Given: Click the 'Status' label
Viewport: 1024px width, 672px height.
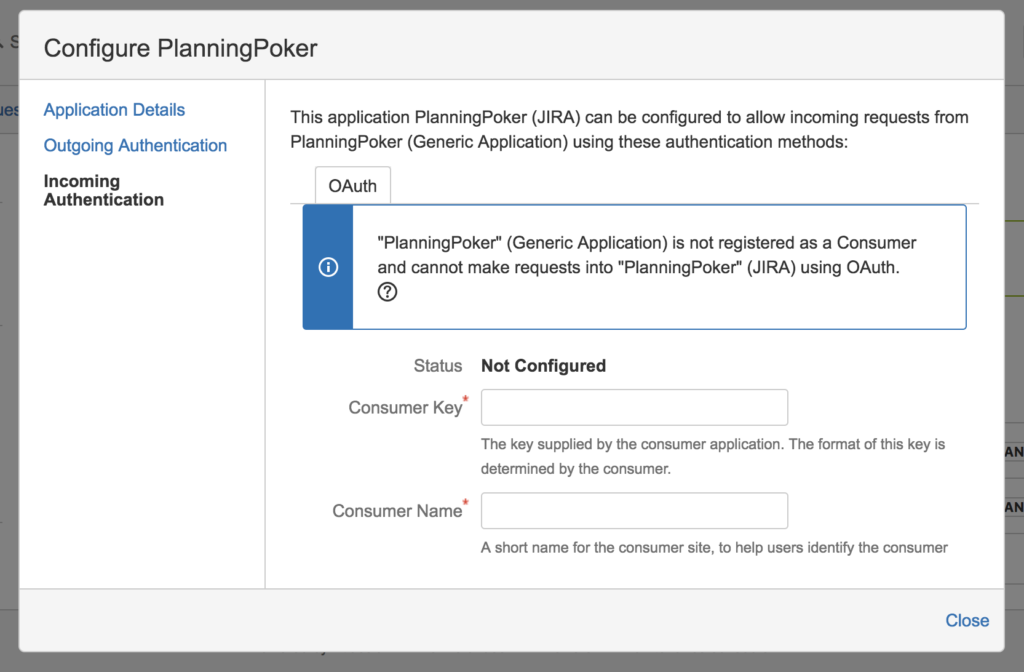Looking at the screenshot, I should pyautogui.click(x=438, y=366).
